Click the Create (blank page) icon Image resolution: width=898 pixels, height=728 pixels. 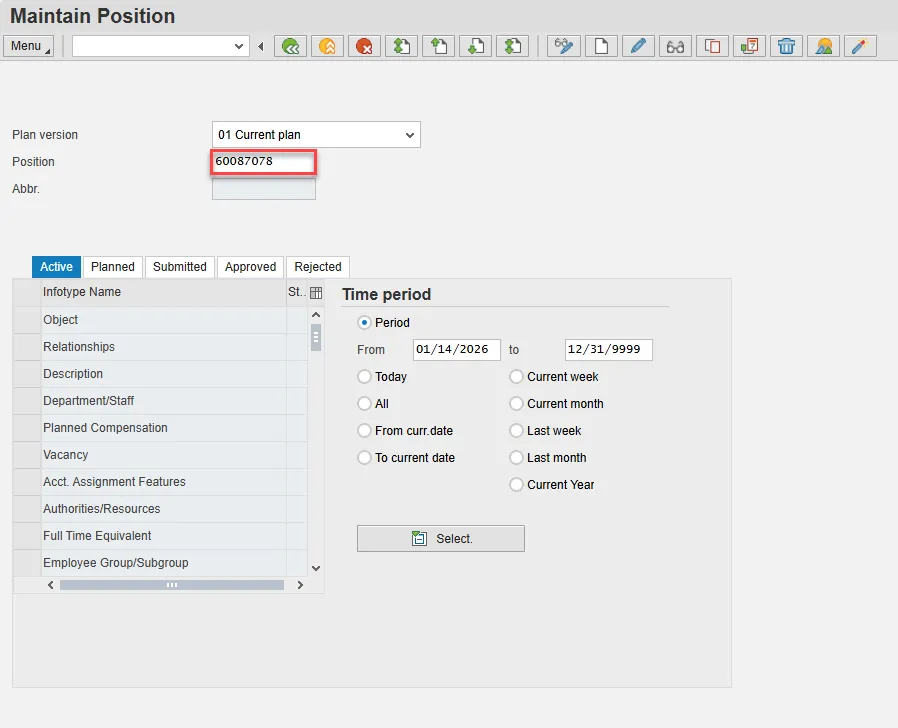pyautogui.click(x=601, y=46)
